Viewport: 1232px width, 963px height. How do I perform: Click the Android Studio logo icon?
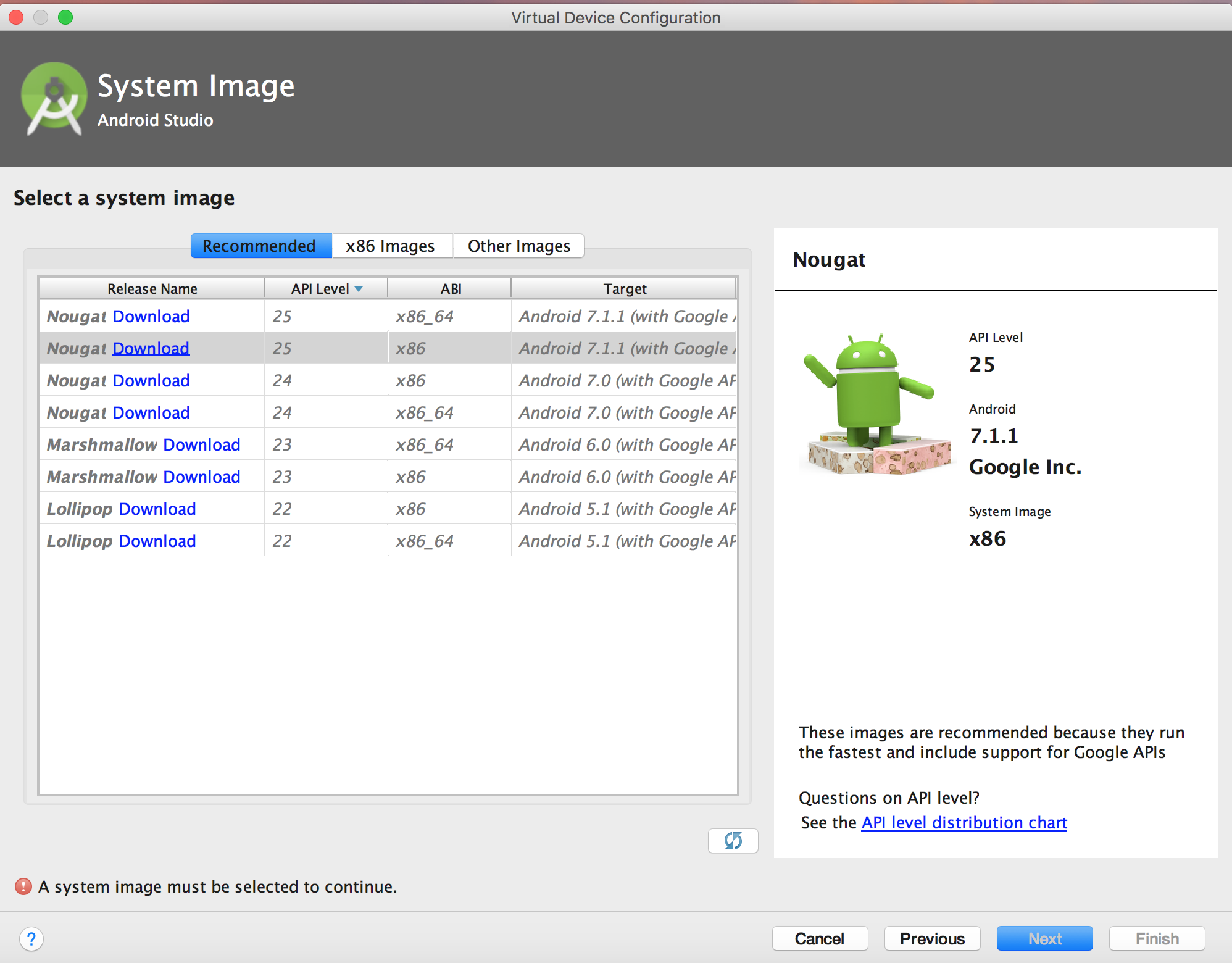[54, 98]
